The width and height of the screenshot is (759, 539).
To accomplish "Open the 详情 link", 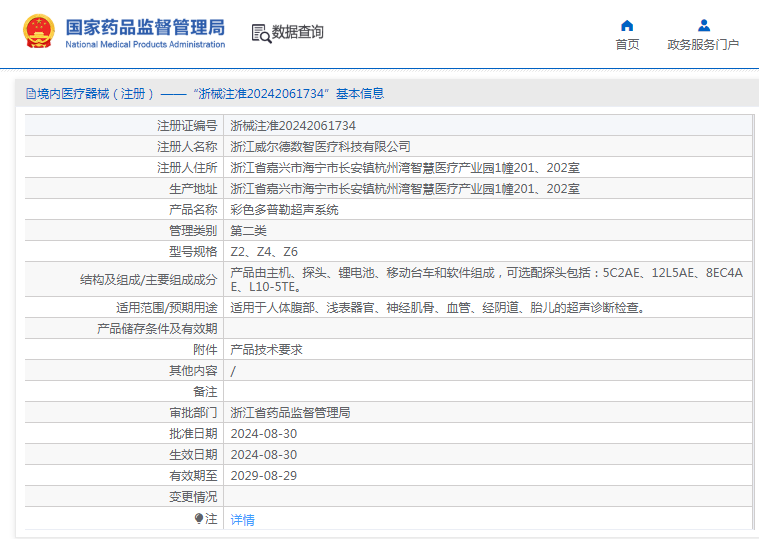I will pyautogui.click(x=242, y=519).
